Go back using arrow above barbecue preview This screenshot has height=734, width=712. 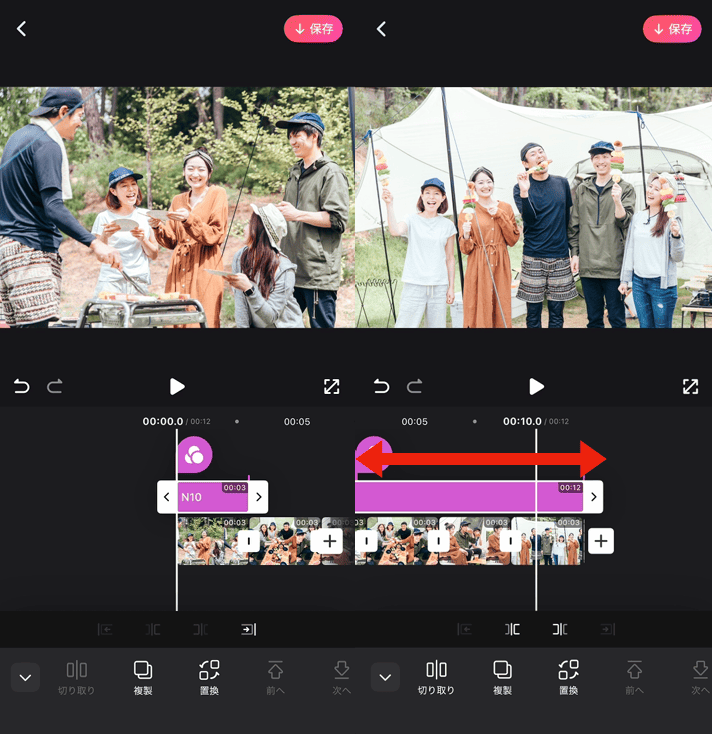pos(22,29)
